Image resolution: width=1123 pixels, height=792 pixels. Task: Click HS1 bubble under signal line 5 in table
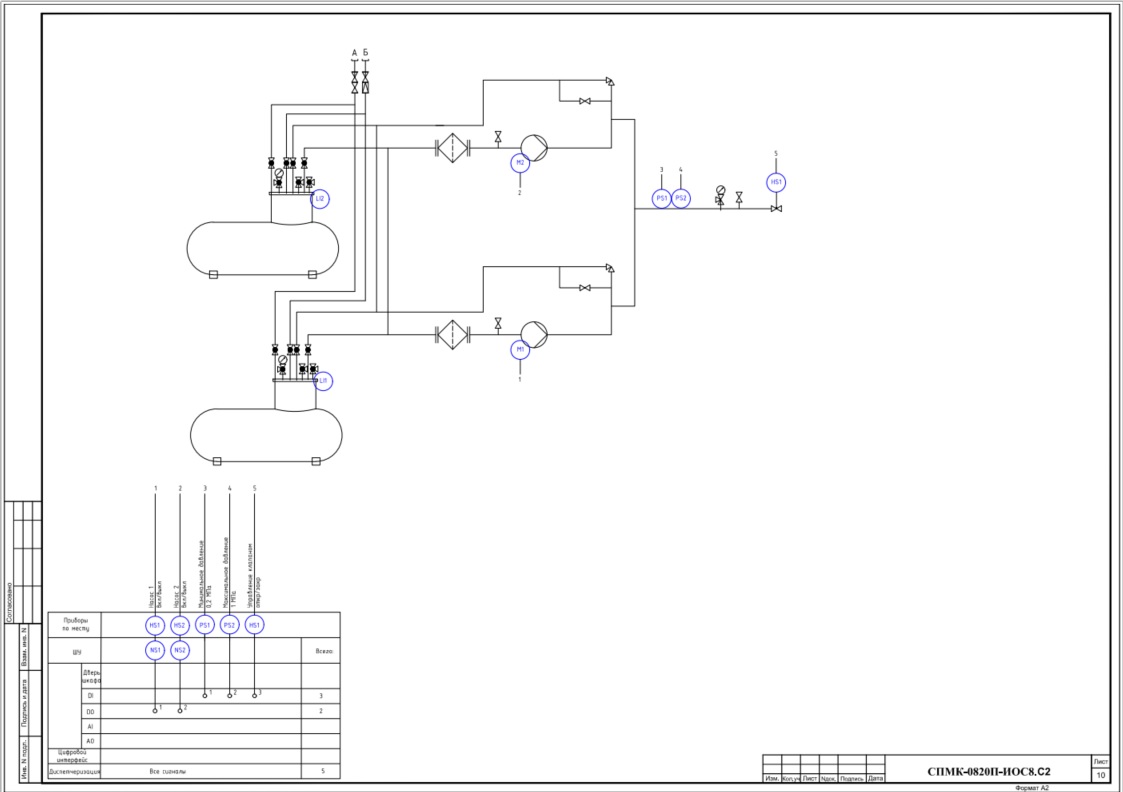254,625
